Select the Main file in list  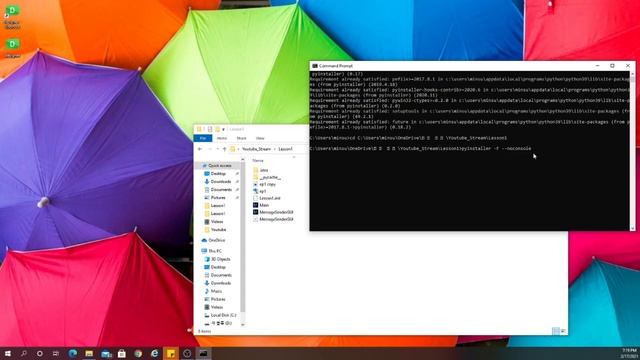[264, 205]
